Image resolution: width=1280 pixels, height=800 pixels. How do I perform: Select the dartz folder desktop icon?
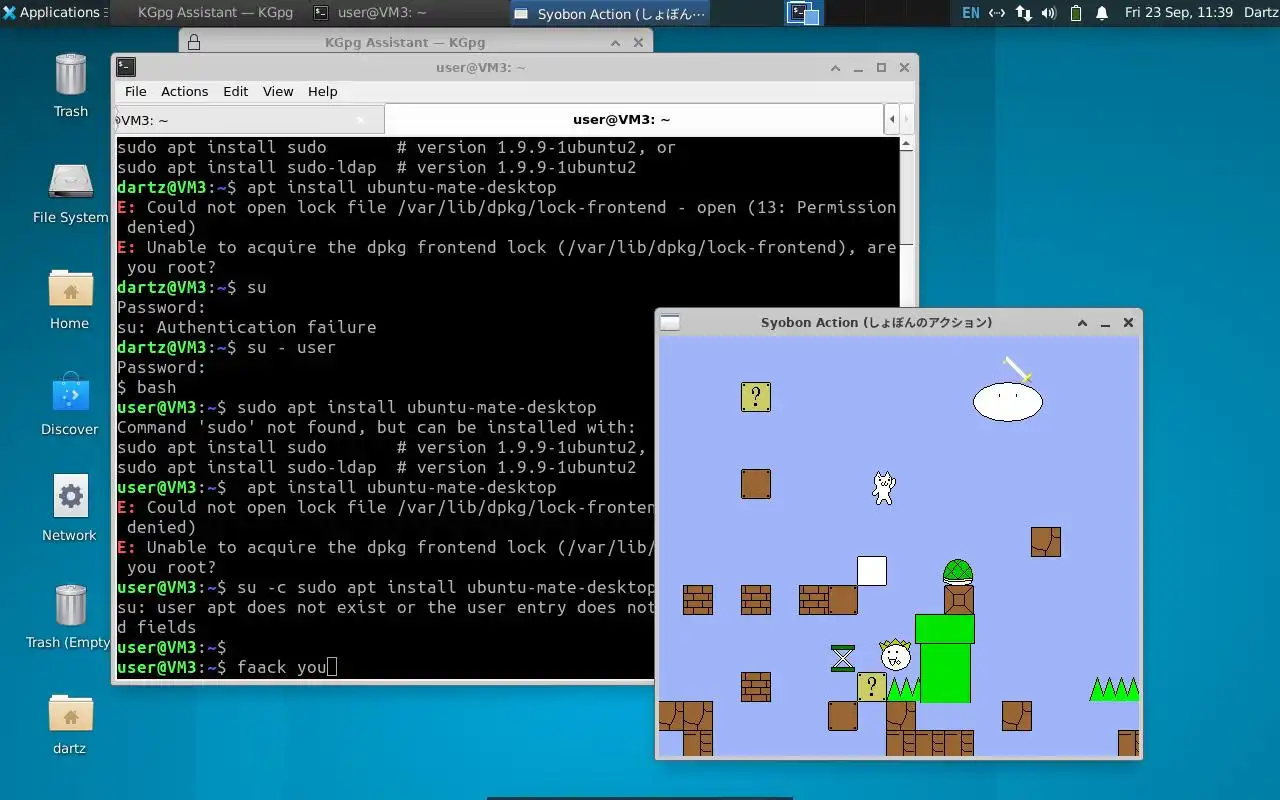70,723
